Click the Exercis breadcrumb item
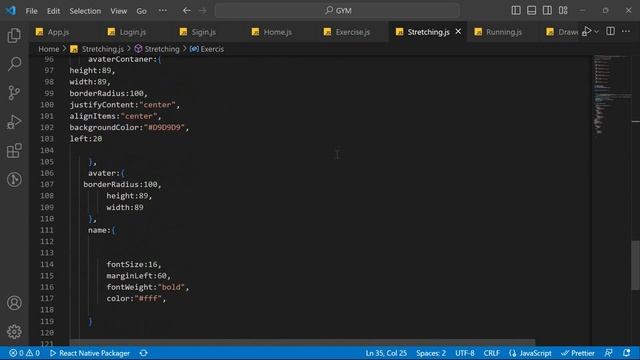This screenshot has height=360, width=640. 207,49
